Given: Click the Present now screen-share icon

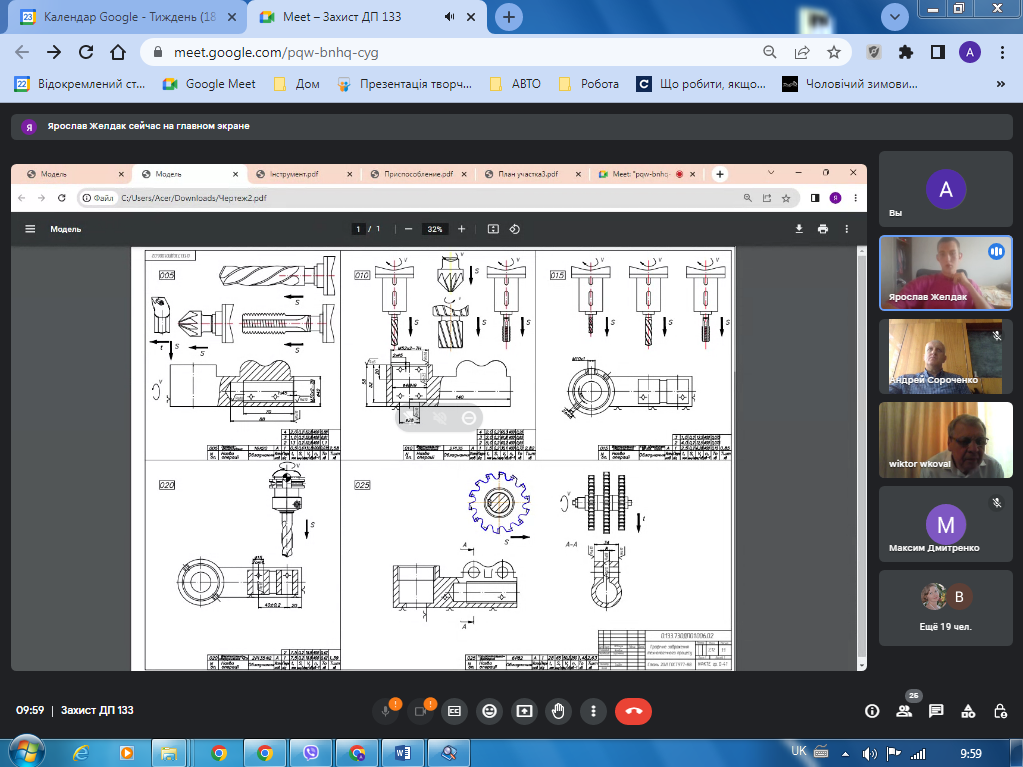Looking at the screenshot, I should (524, 711).
